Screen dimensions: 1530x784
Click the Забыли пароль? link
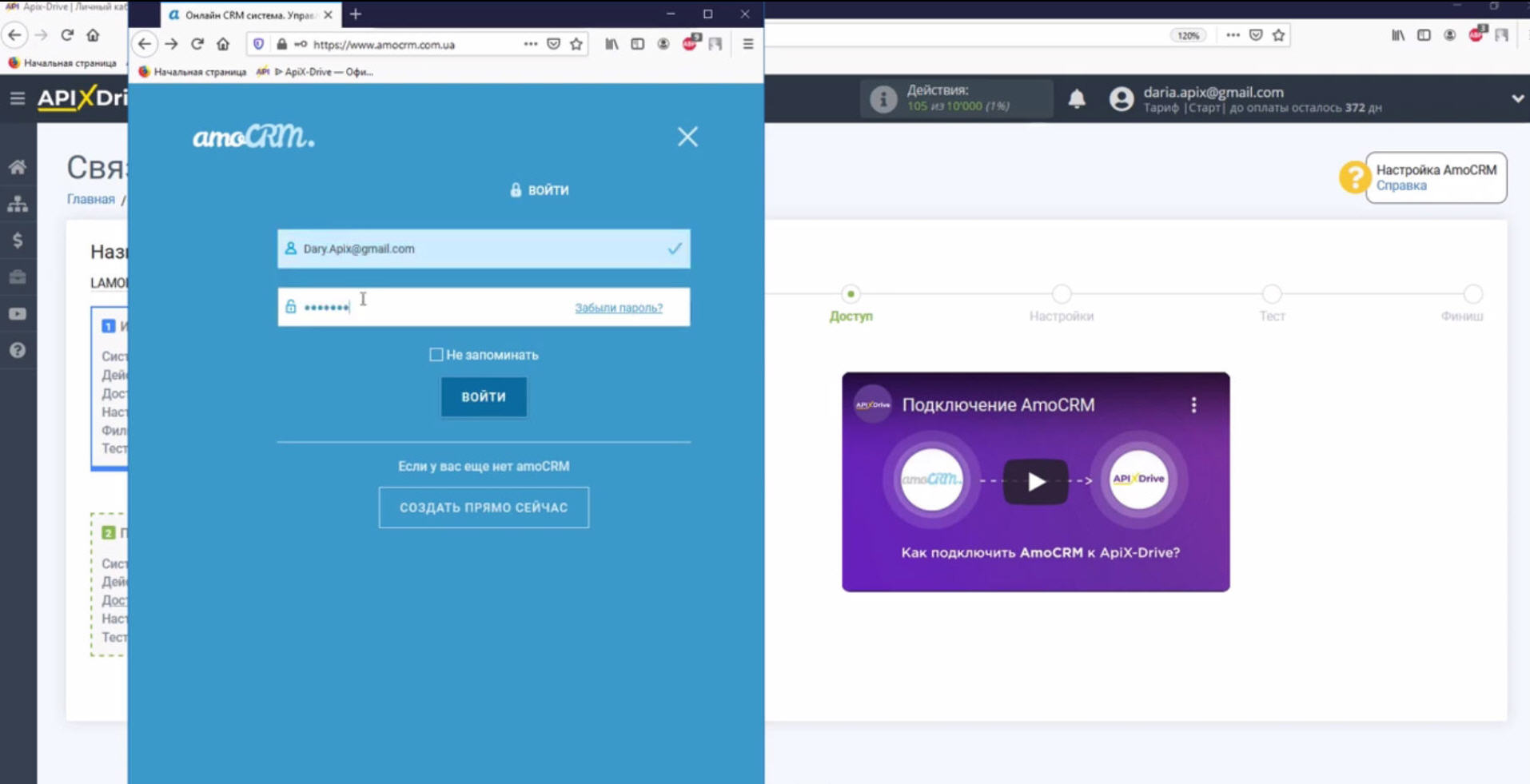tap(619, 308)
